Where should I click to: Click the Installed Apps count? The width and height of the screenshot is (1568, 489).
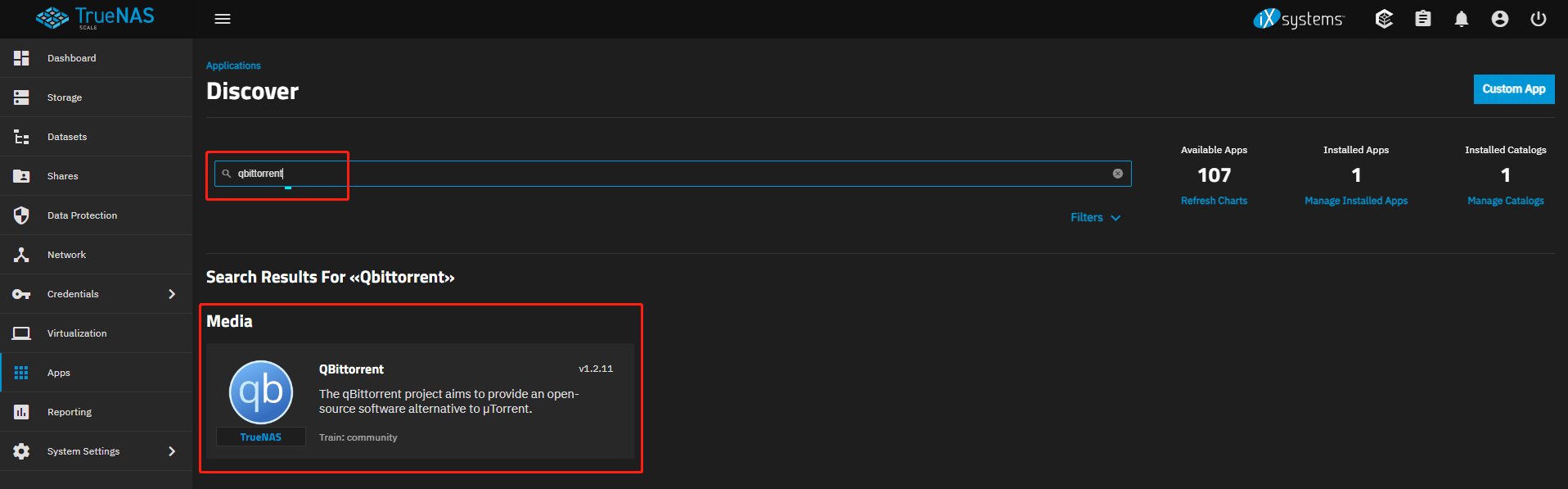[1356, 175]
